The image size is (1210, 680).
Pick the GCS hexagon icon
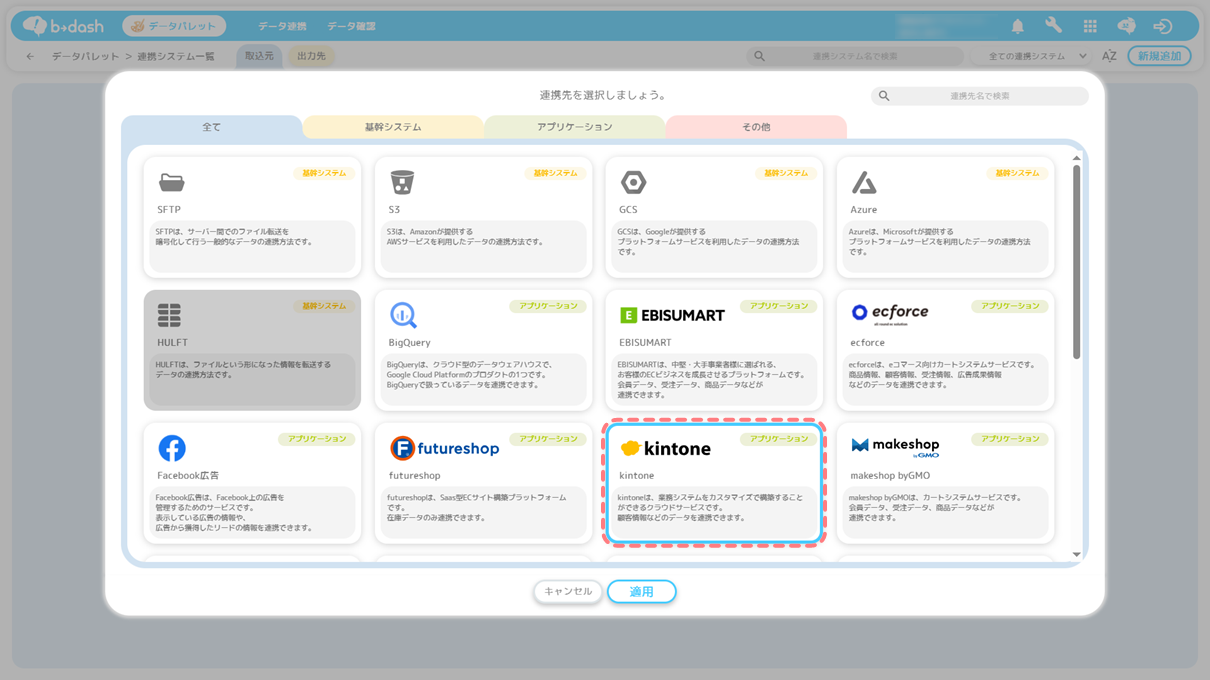tap(633, 182)
